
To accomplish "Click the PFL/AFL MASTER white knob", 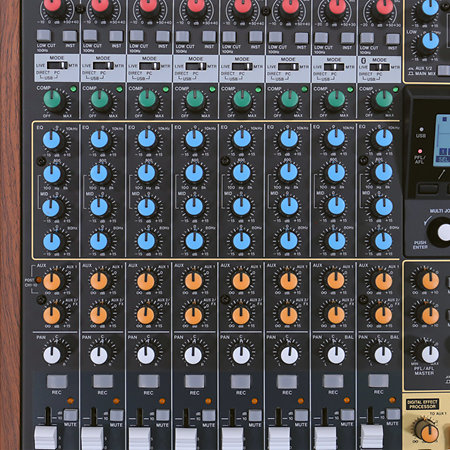I will coord(430,355).
